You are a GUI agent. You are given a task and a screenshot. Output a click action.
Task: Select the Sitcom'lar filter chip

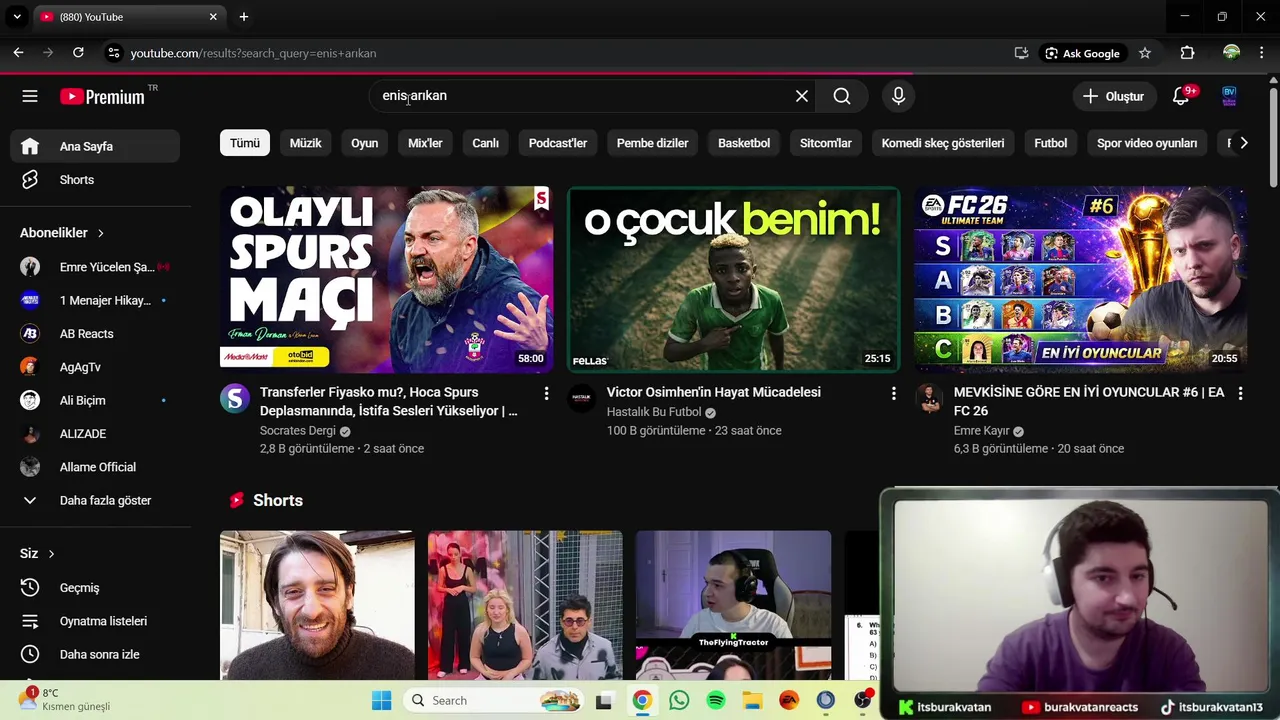(826, 143)
